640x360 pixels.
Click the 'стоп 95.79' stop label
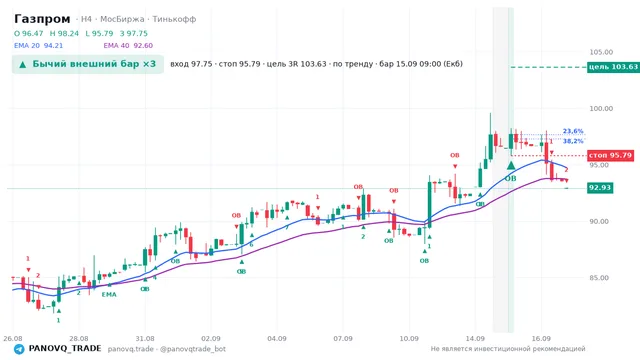pyautogui.click(x=610, y=156)
